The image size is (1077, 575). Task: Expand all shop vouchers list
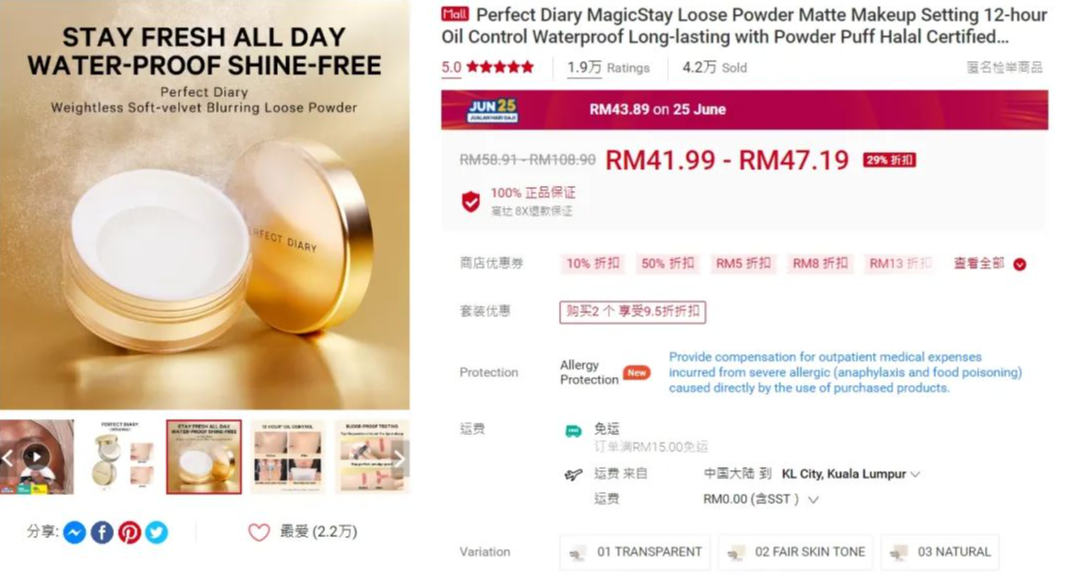[x=990, y=264]
